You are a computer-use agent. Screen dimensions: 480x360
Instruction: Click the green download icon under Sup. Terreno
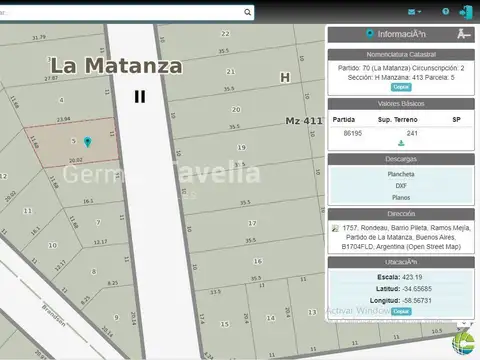401,143
